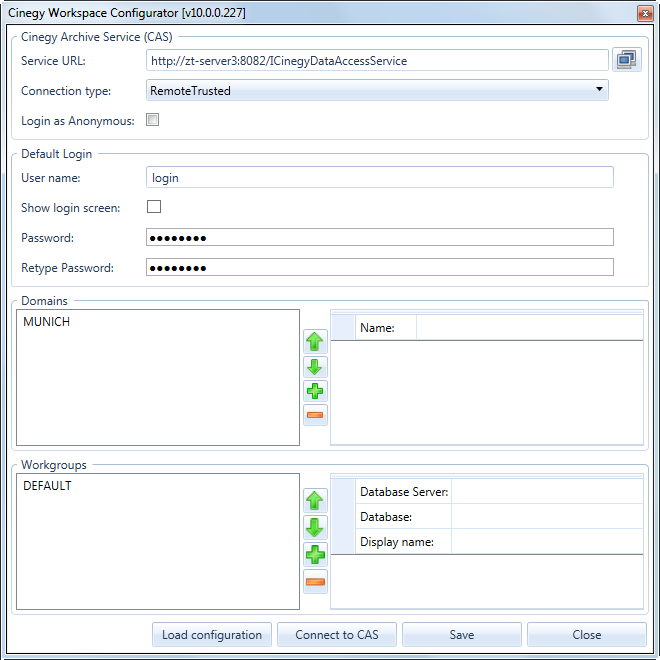Toggle Login as Anonymous checkbox
Viewport: 660px width, 660px height.
click(x=152, y=120)
